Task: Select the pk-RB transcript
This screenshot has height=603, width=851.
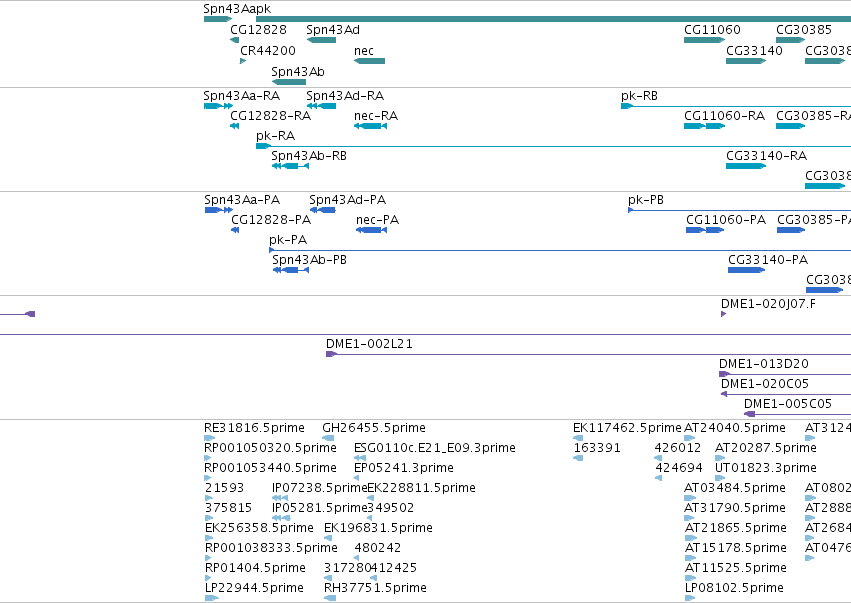Action: click(x=736, y=106)
